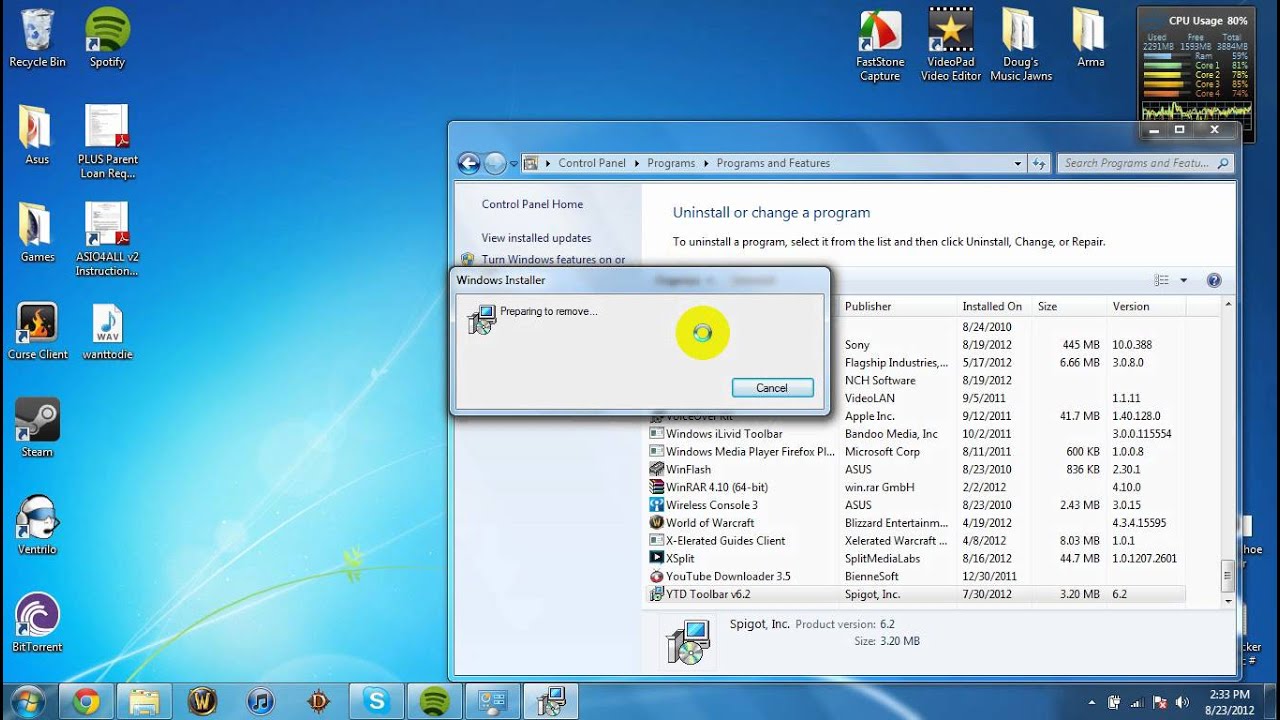Switch to Control Panel taskbar button

coord(492,701)
